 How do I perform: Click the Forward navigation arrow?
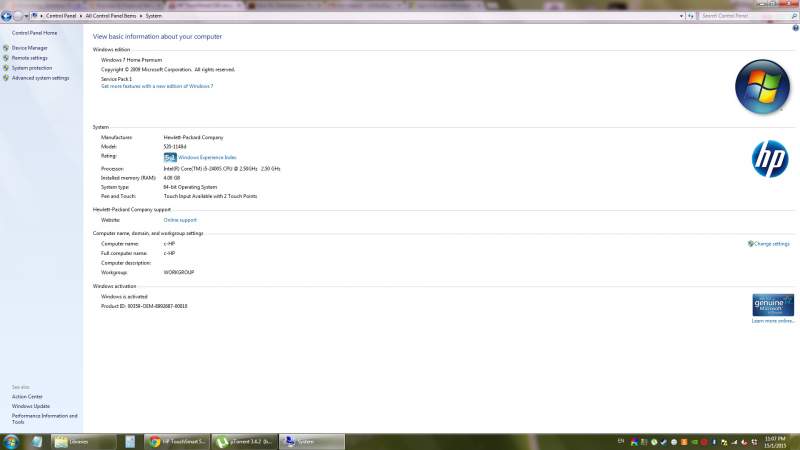click(18, 16)
